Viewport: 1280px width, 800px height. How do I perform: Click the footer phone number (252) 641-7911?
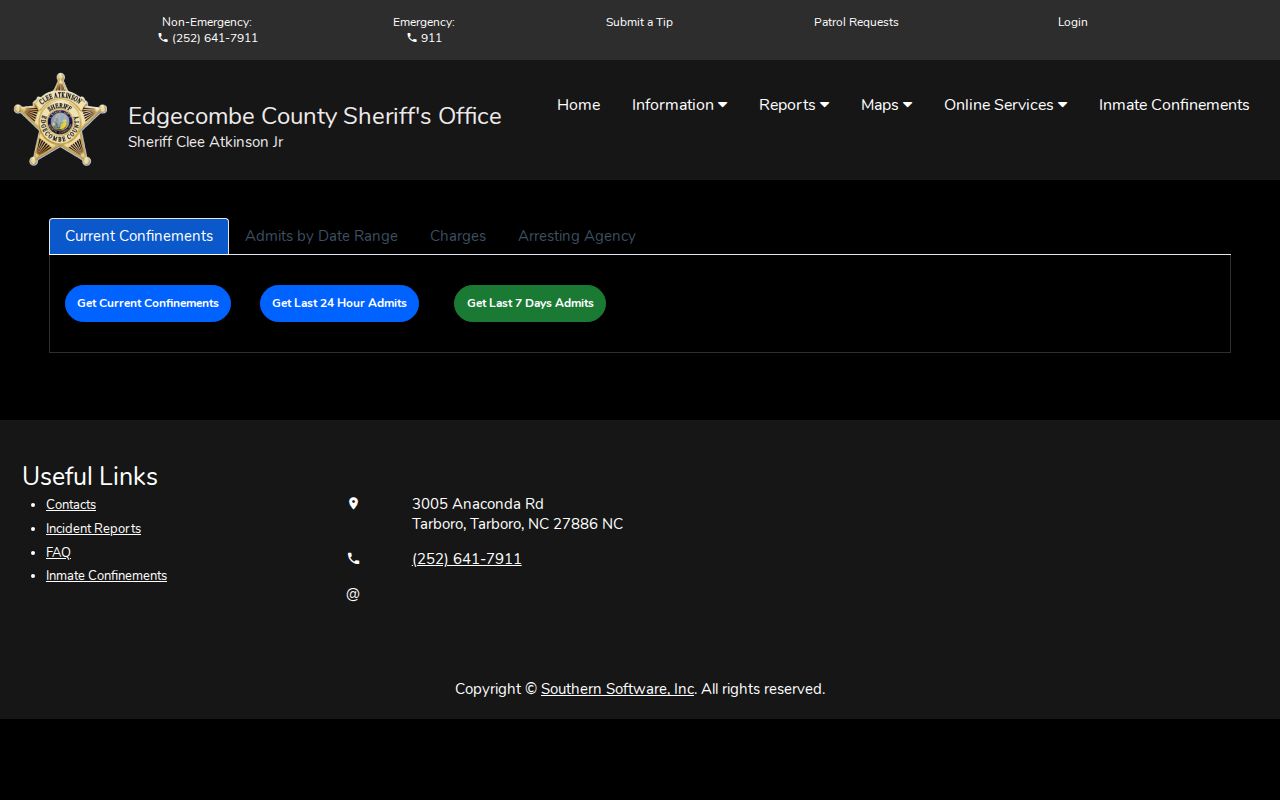[467, 559]
